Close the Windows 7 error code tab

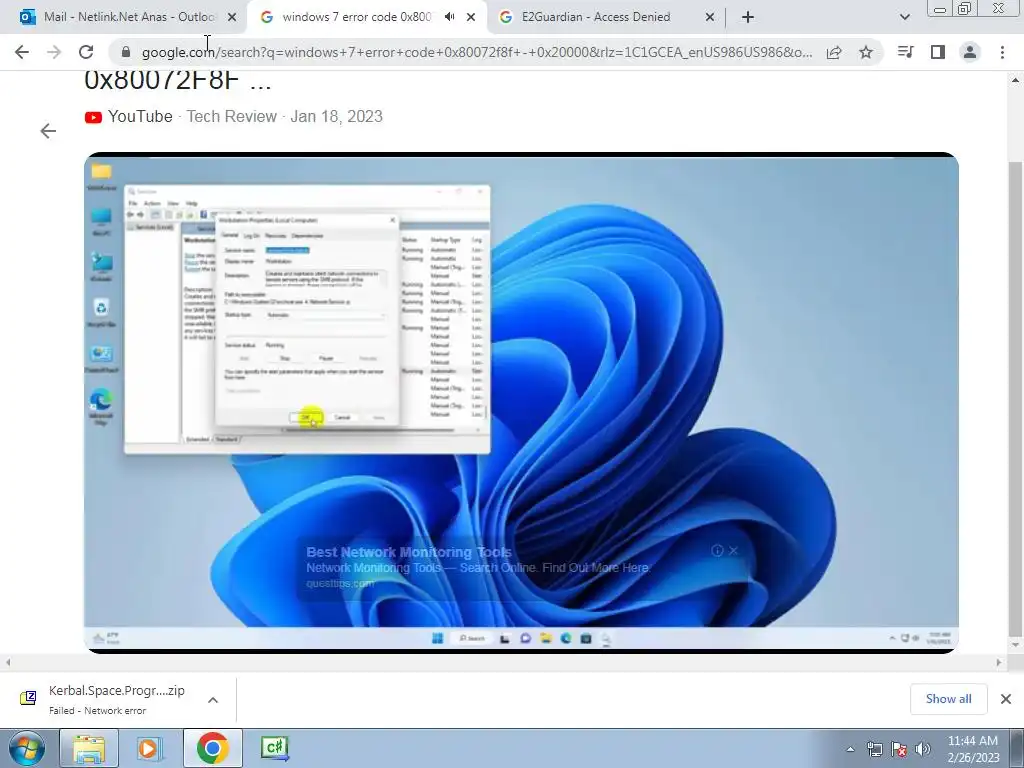(471, 18)
